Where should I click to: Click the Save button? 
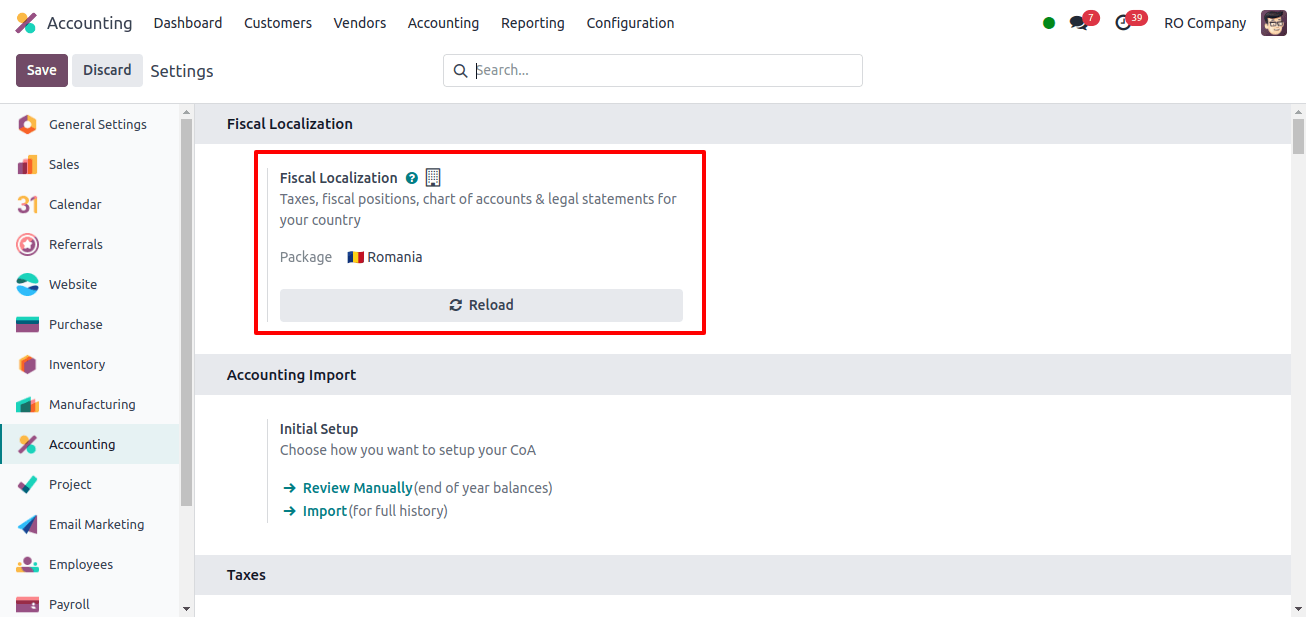tap(42, 70)
